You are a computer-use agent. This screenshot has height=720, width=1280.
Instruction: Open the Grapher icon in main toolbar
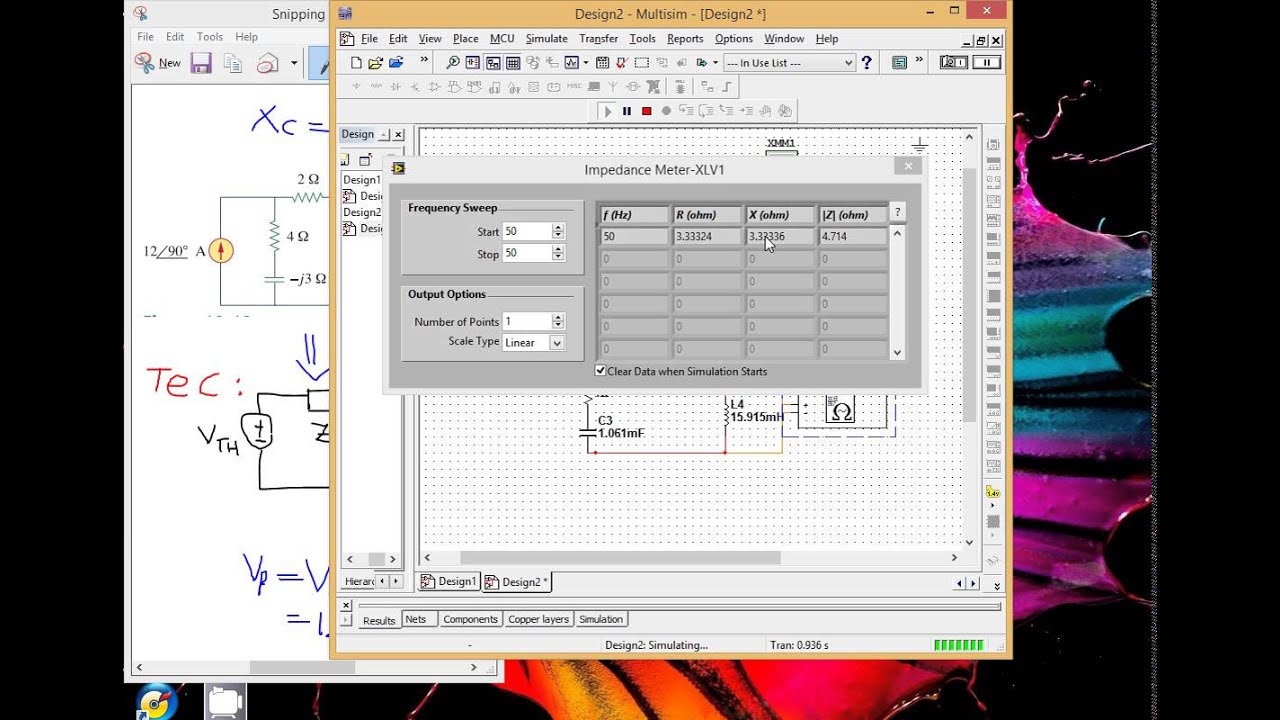pos(572,63)
